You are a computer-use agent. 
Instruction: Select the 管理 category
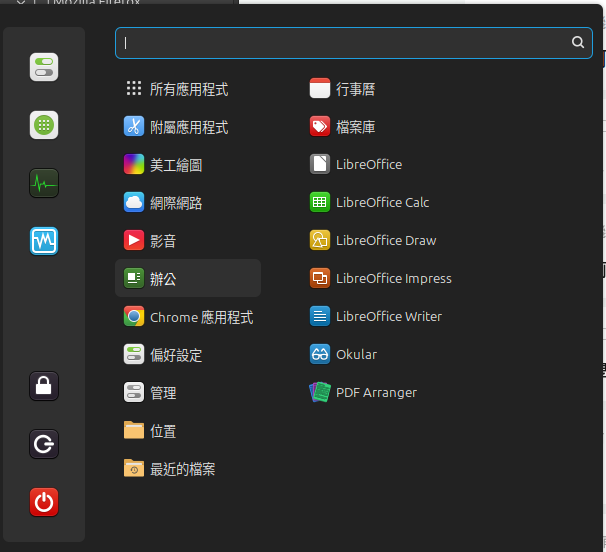tap(188, 392)
